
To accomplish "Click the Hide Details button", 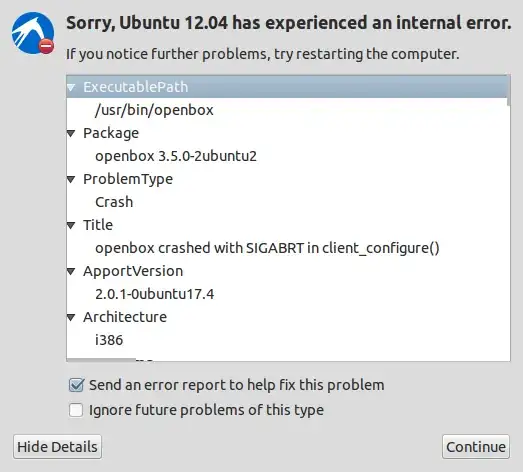I will (x=57, y=447).
